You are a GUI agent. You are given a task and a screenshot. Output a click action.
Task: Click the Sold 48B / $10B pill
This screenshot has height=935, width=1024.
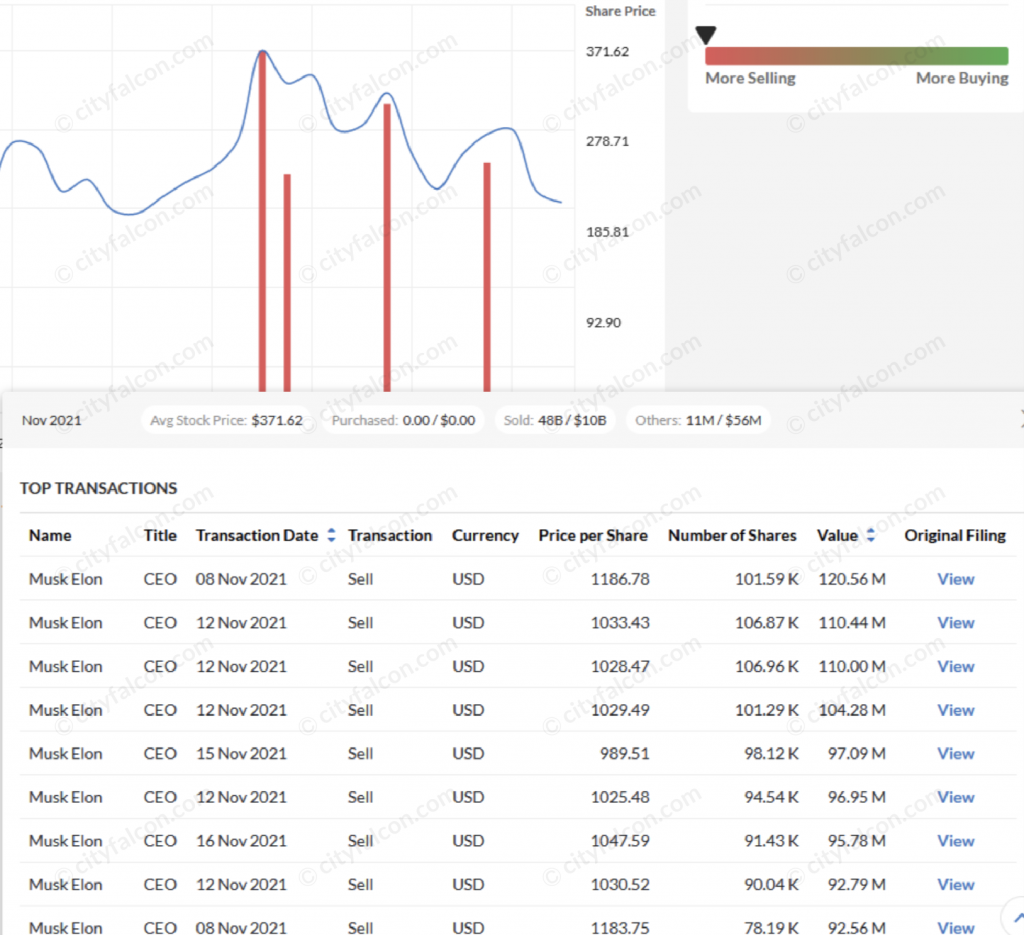click(554, 420)
